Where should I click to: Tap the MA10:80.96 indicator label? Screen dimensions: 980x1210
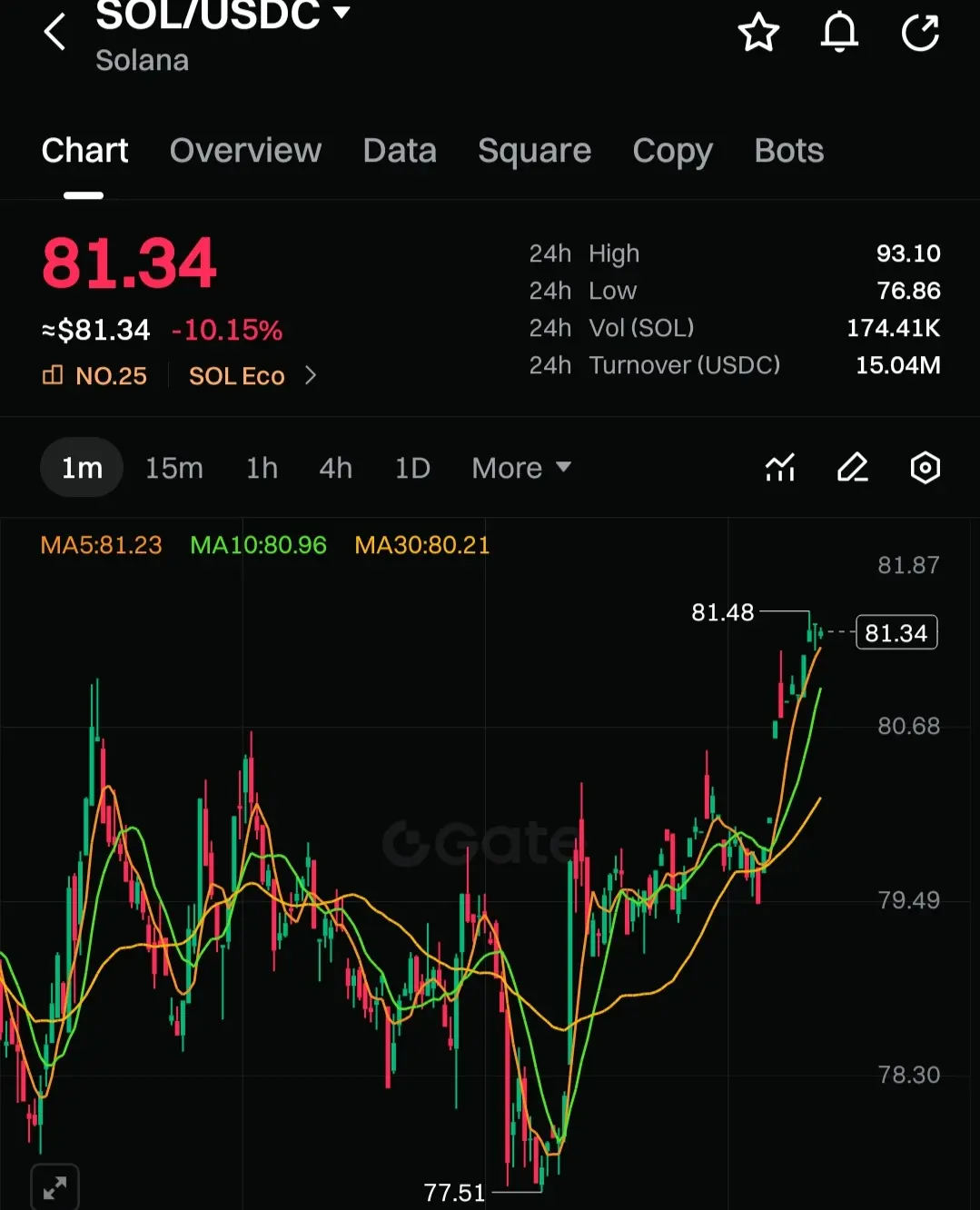coord(258,545)
